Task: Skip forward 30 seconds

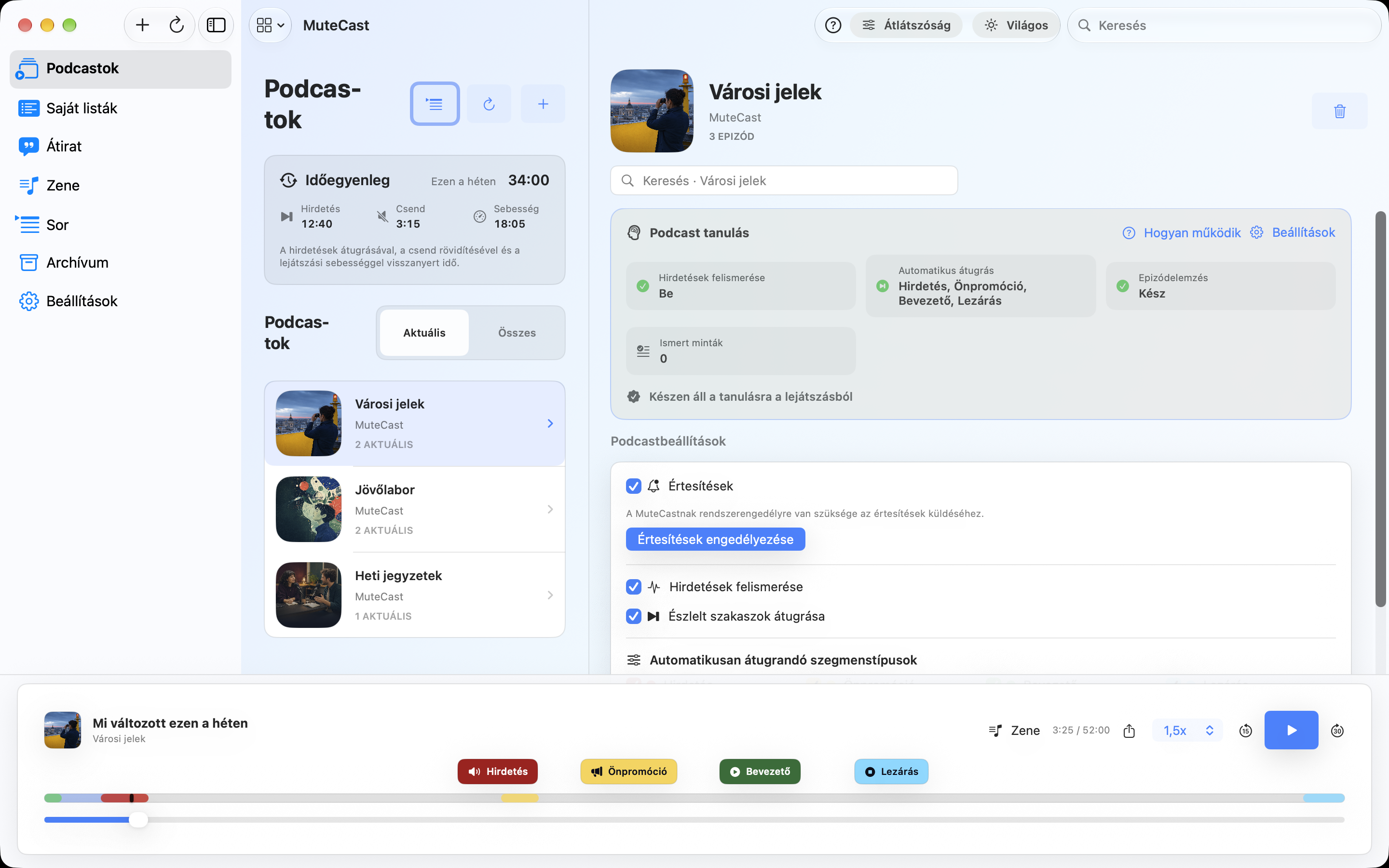Action: point(1337,730)
